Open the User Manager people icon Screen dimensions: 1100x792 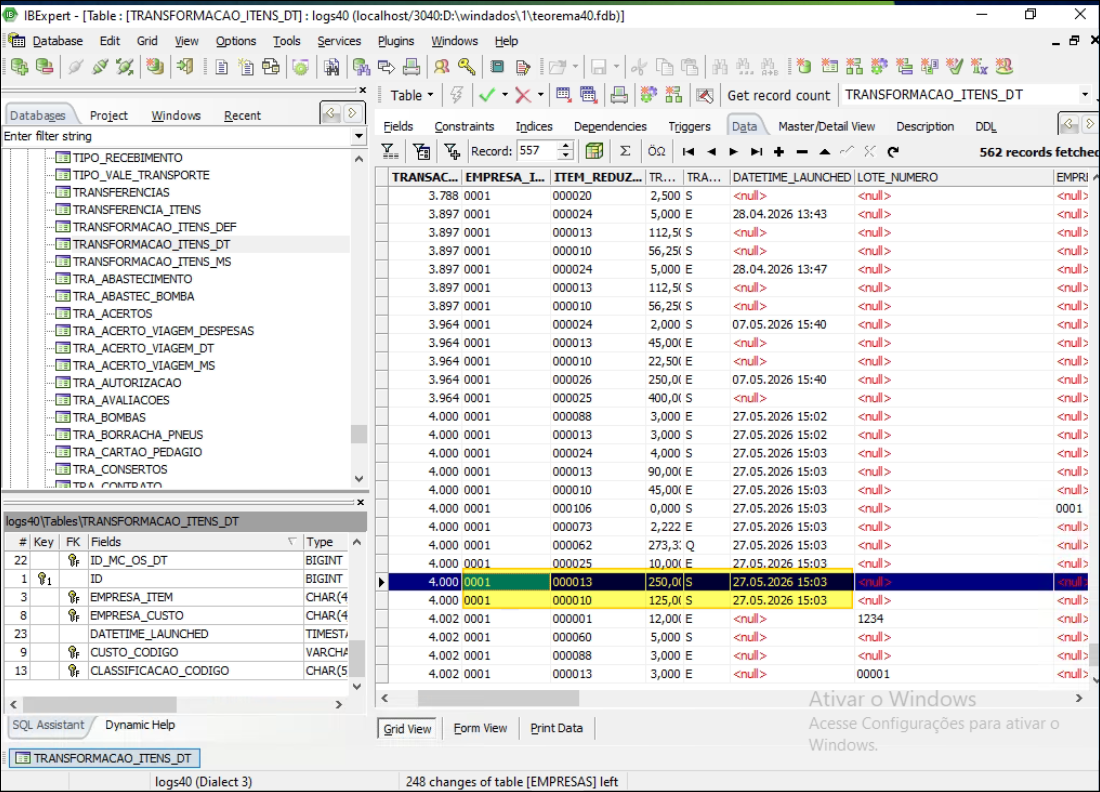coord(441,67)
